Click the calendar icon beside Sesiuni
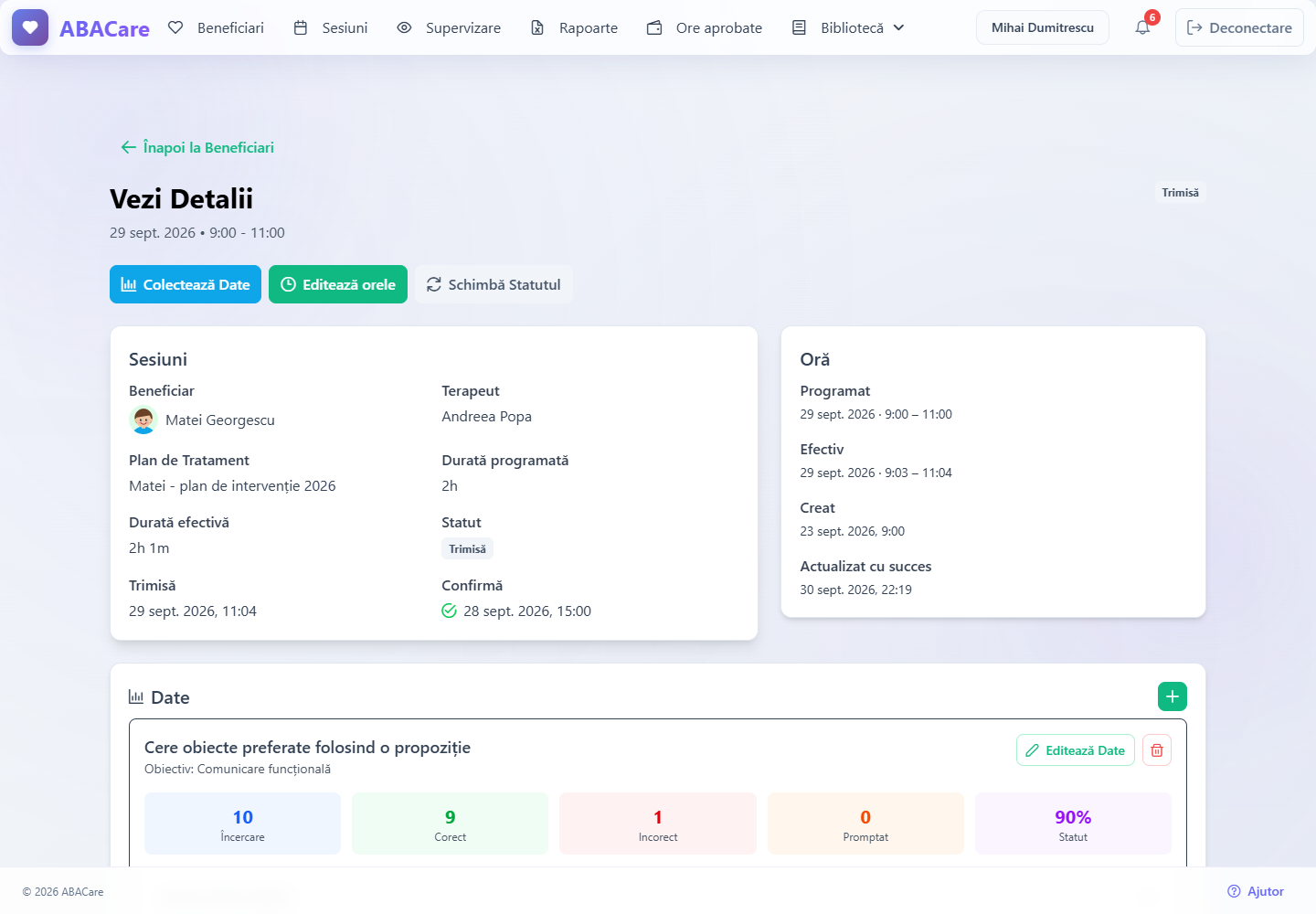 point(301,27)
